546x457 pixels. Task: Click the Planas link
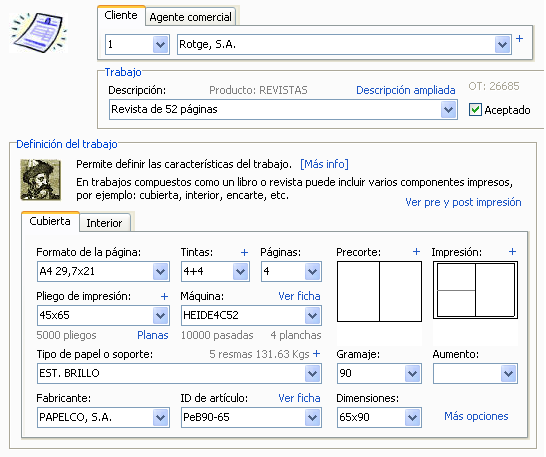pyautogui.click(x=153, y=335)
